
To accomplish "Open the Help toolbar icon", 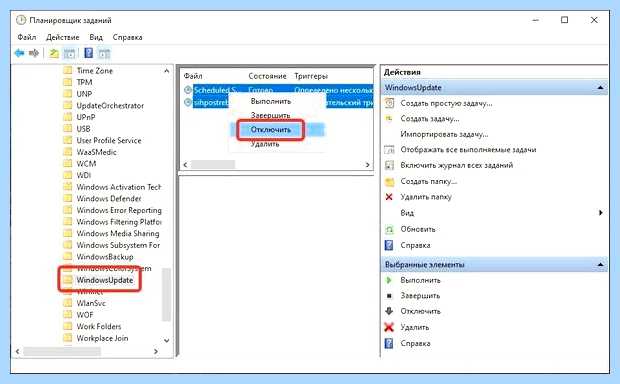I will coord(89,53).
